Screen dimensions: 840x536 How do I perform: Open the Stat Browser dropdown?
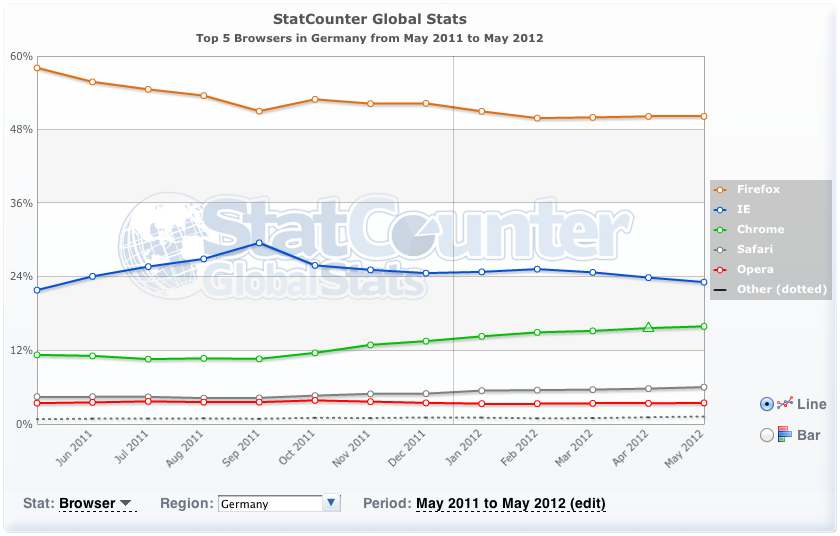(96, 503)
